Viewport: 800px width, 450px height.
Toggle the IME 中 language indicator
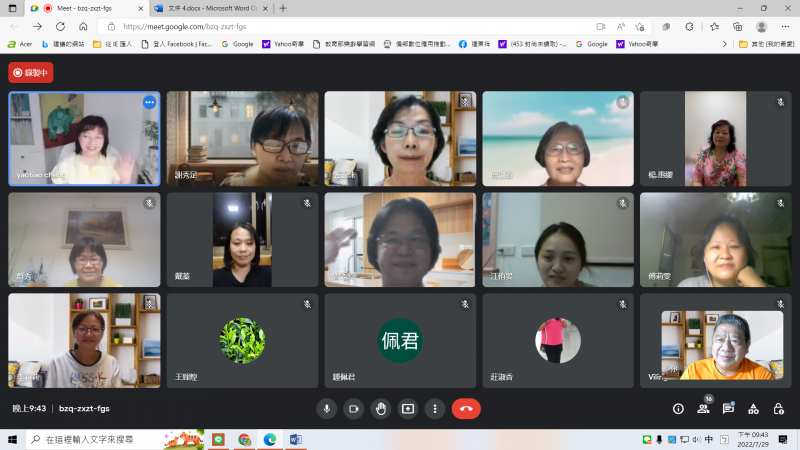click(709, 439)
